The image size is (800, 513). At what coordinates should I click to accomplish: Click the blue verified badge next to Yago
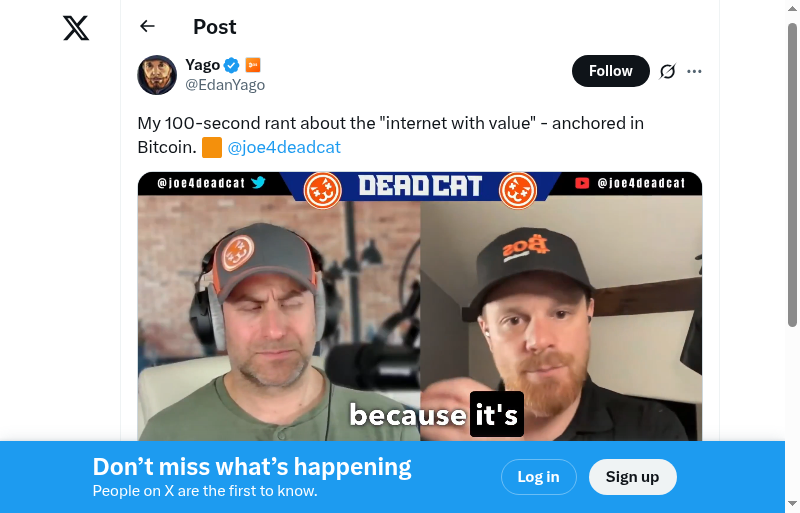click(x=232, y=65)
